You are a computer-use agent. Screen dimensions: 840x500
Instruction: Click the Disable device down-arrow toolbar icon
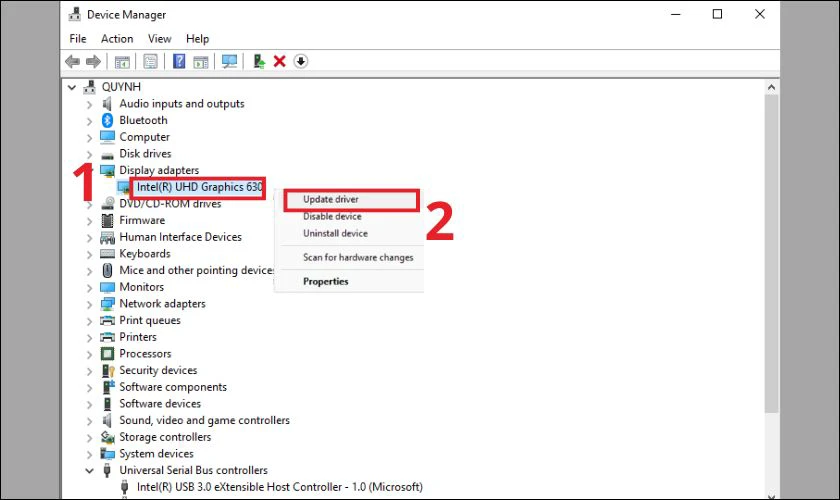(301, 62)
